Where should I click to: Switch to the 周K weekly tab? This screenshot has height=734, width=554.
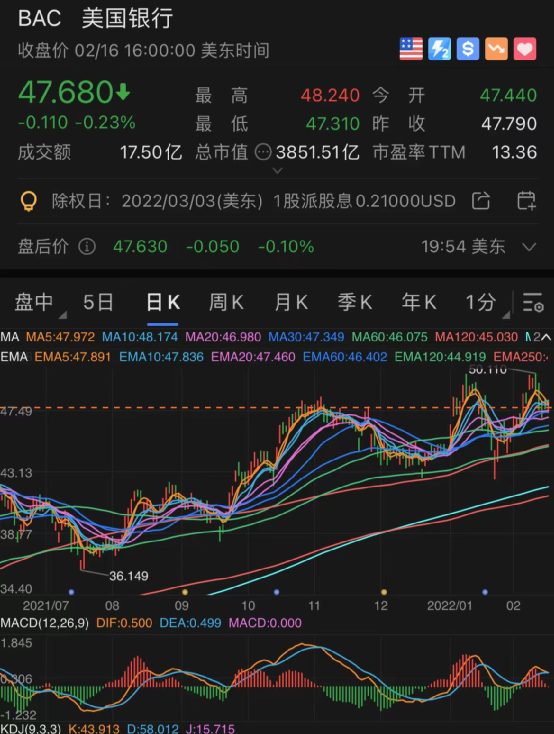click(226, 302)
